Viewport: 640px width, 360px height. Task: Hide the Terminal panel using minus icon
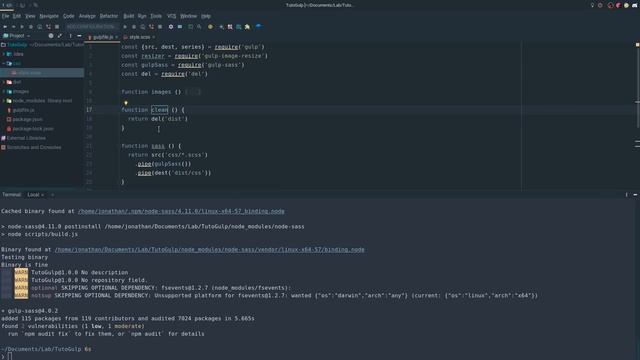pyautogui.click(x=636, y=195)
